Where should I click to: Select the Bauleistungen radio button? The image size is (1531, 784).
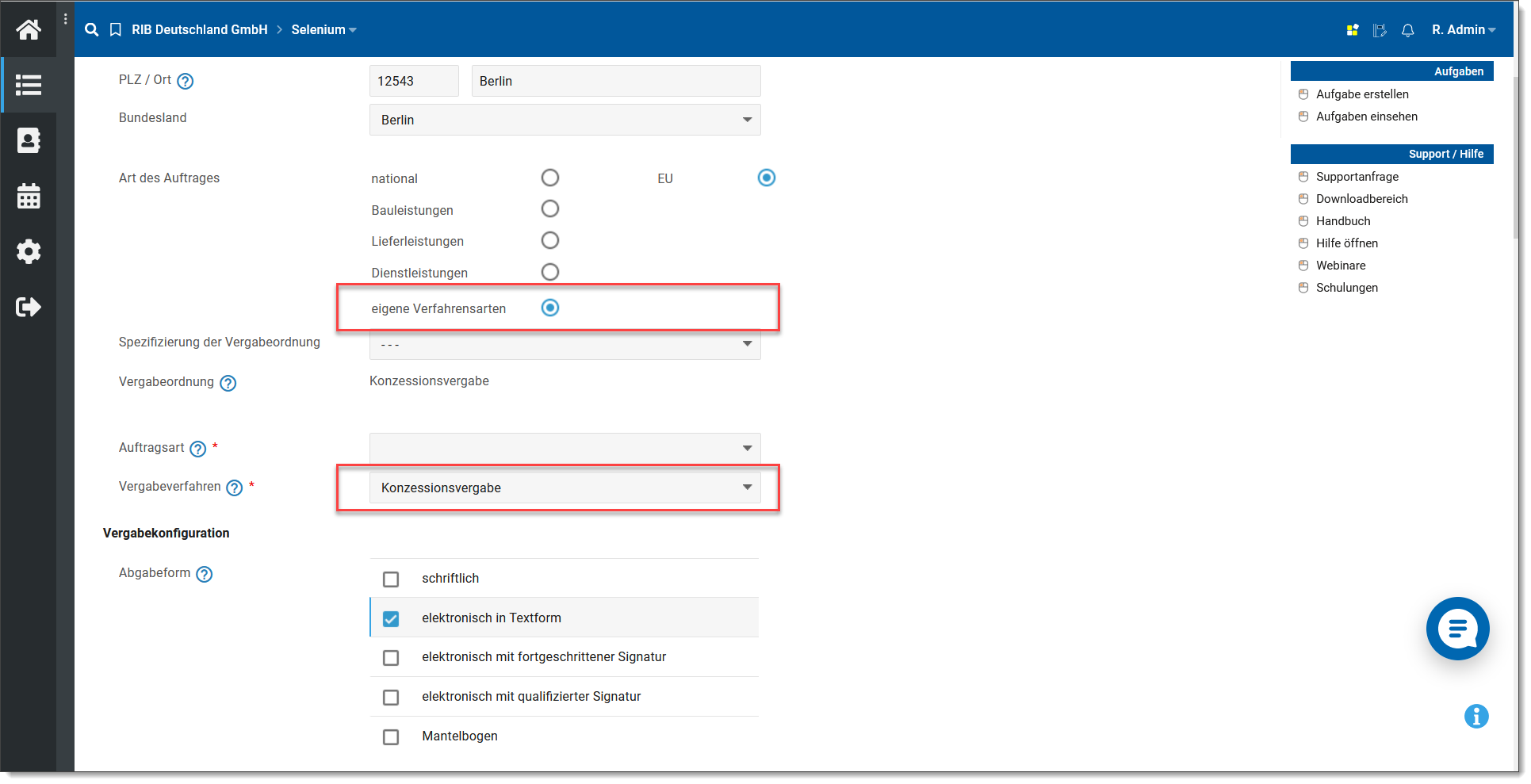click(x=550, y=208)
